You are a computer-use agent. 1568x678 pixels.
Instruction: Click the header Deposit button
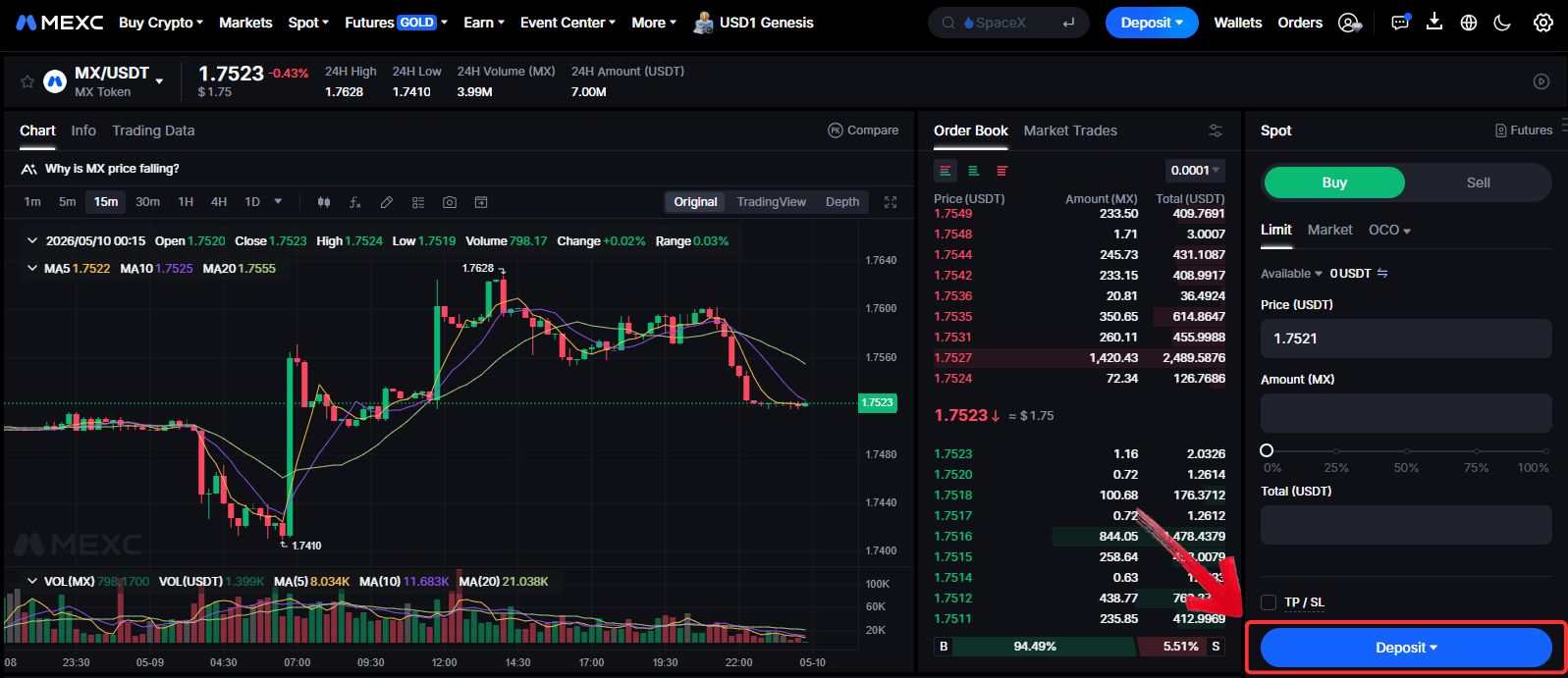1152,23
